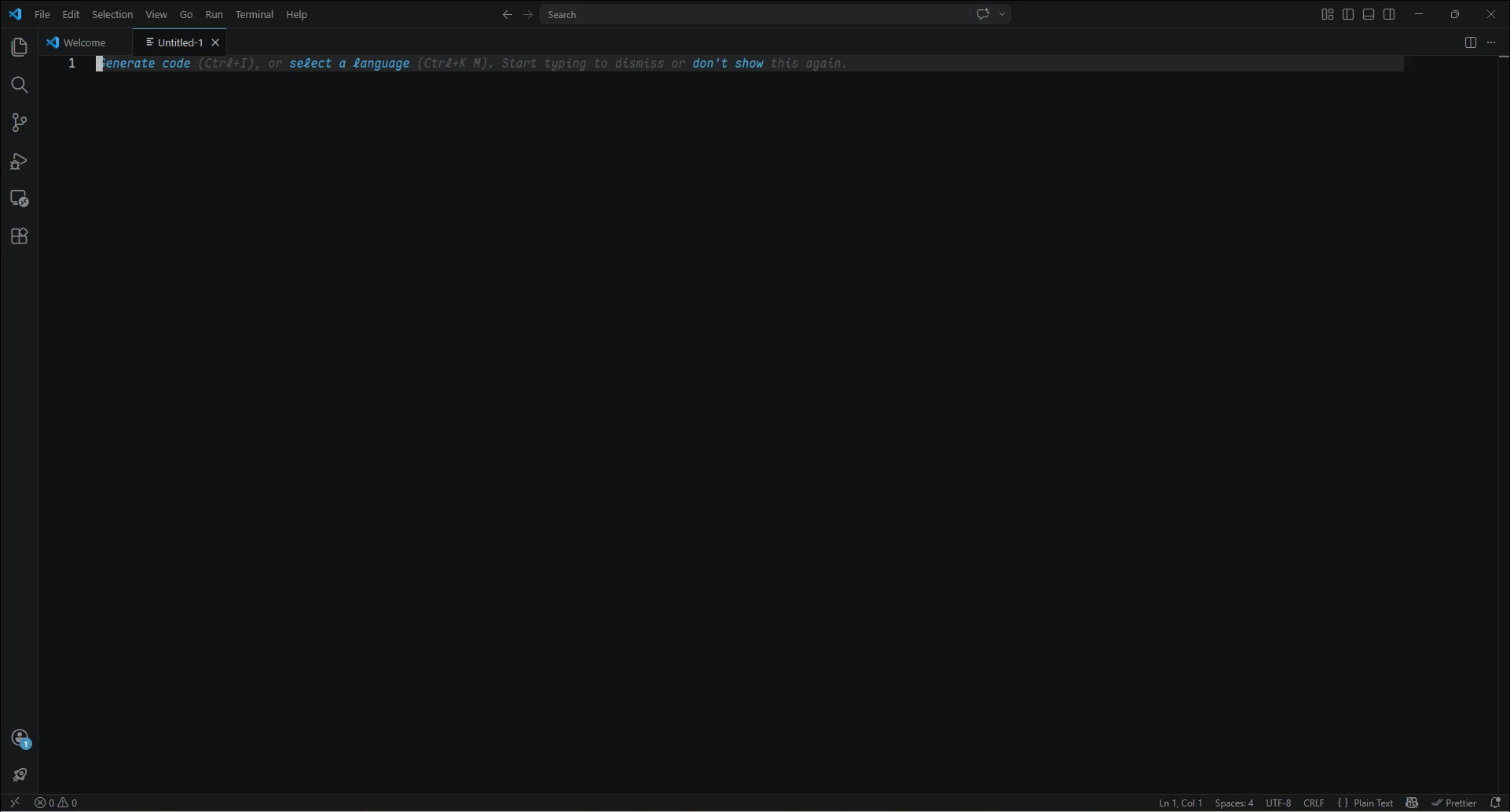Viewport: 1510px width, 812px height.
Task: Open Customize Layout in title bar
Action: click(1327, 14)
